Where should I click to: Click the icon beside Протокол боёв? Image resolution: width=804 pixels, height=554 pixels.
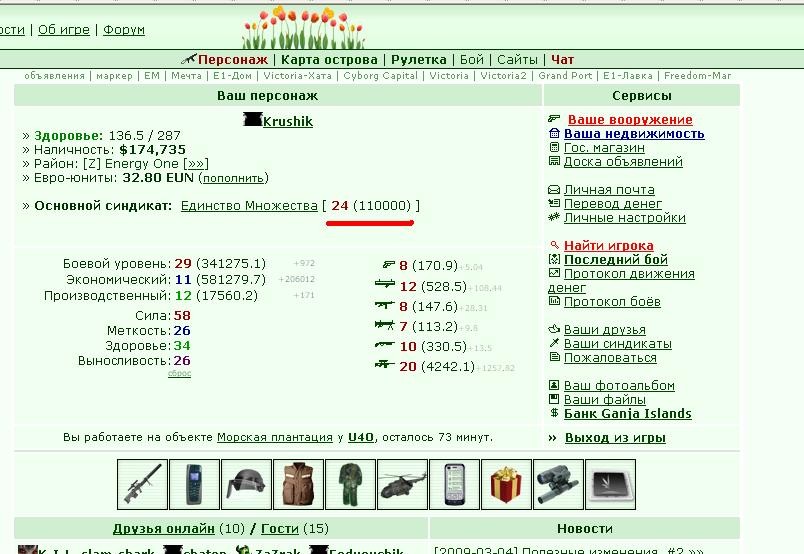click(554, 301)
